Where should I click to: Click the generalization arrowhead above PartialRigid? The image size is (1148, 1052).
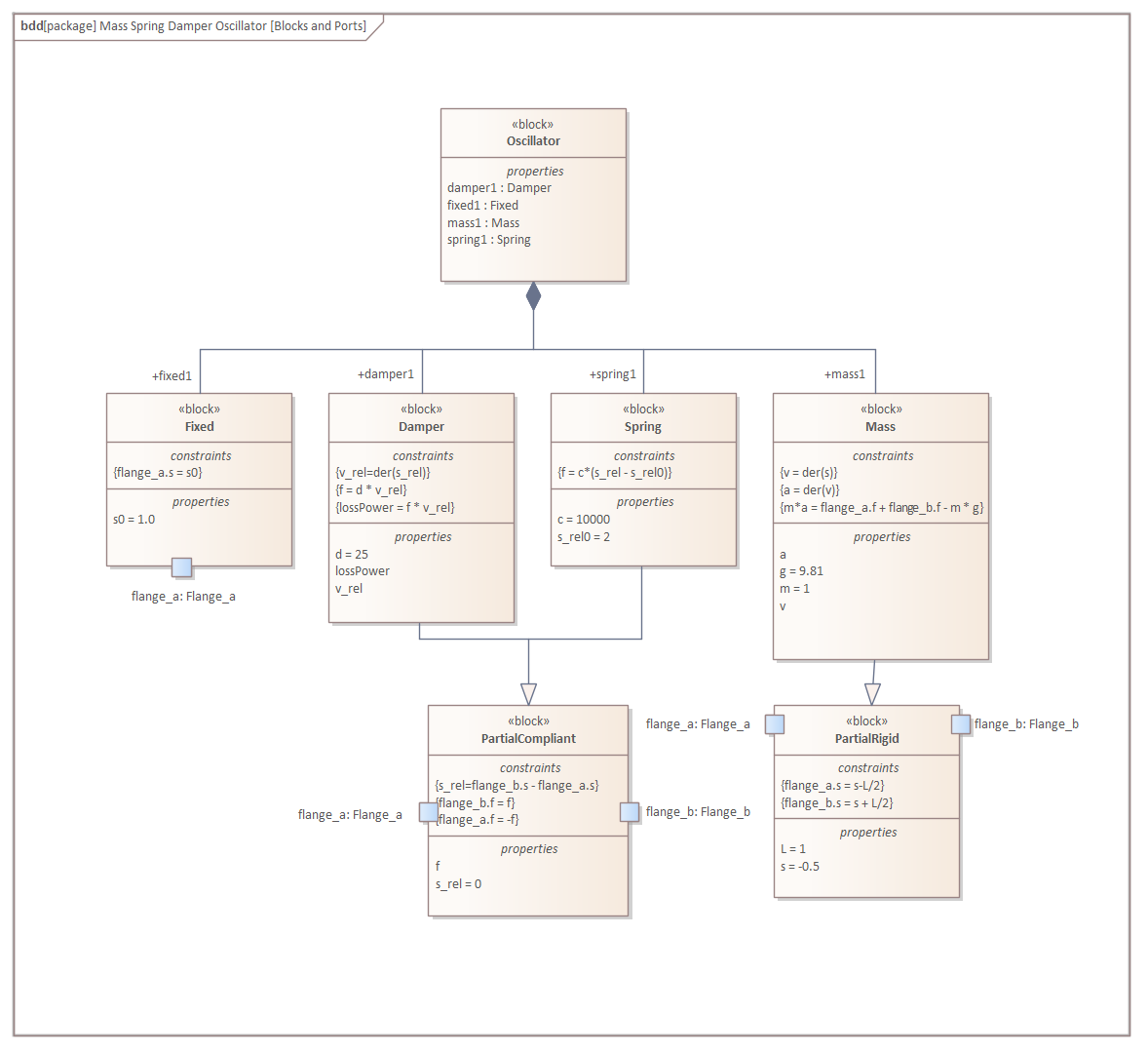872,693
